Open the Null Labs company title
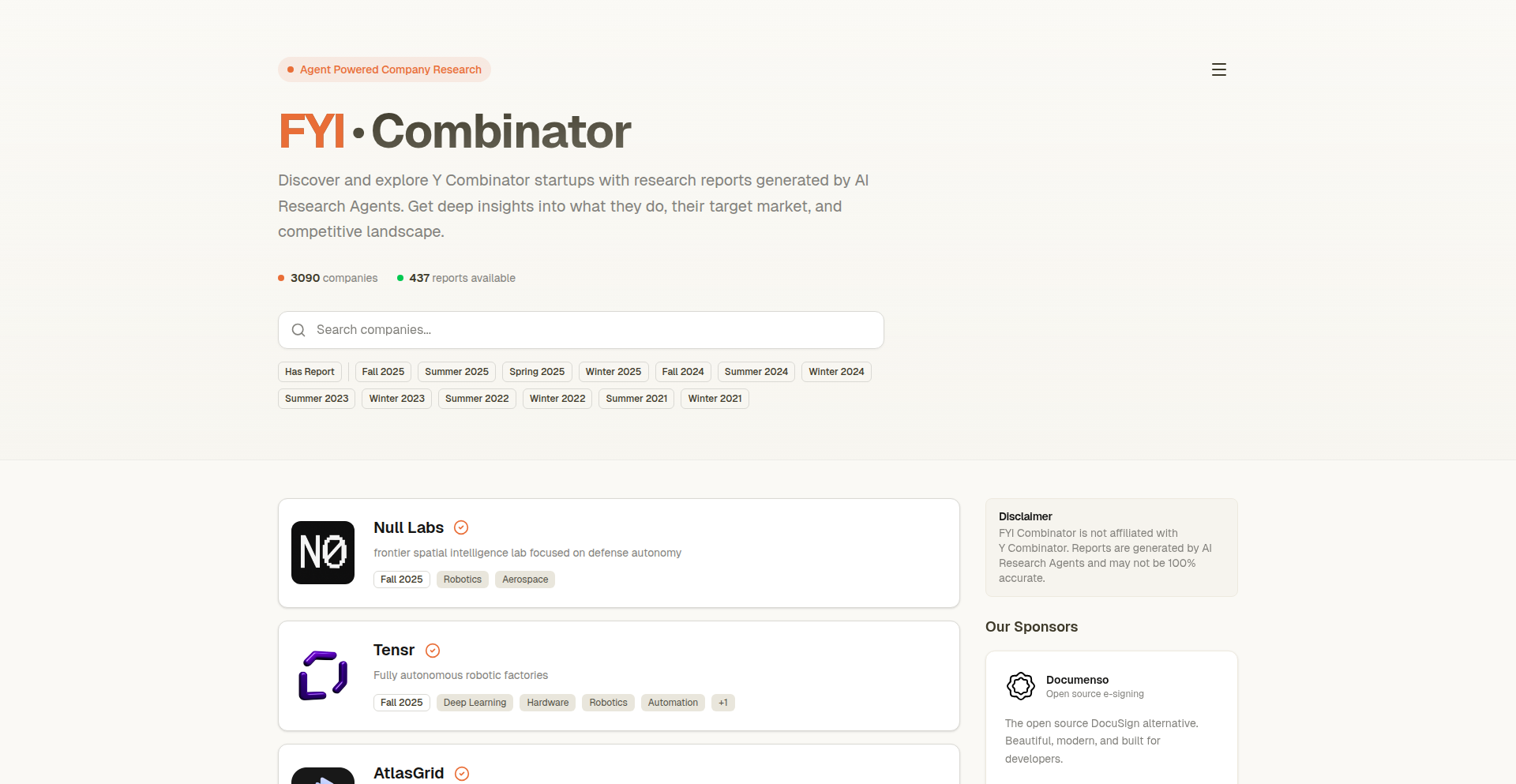 point(408,527)
